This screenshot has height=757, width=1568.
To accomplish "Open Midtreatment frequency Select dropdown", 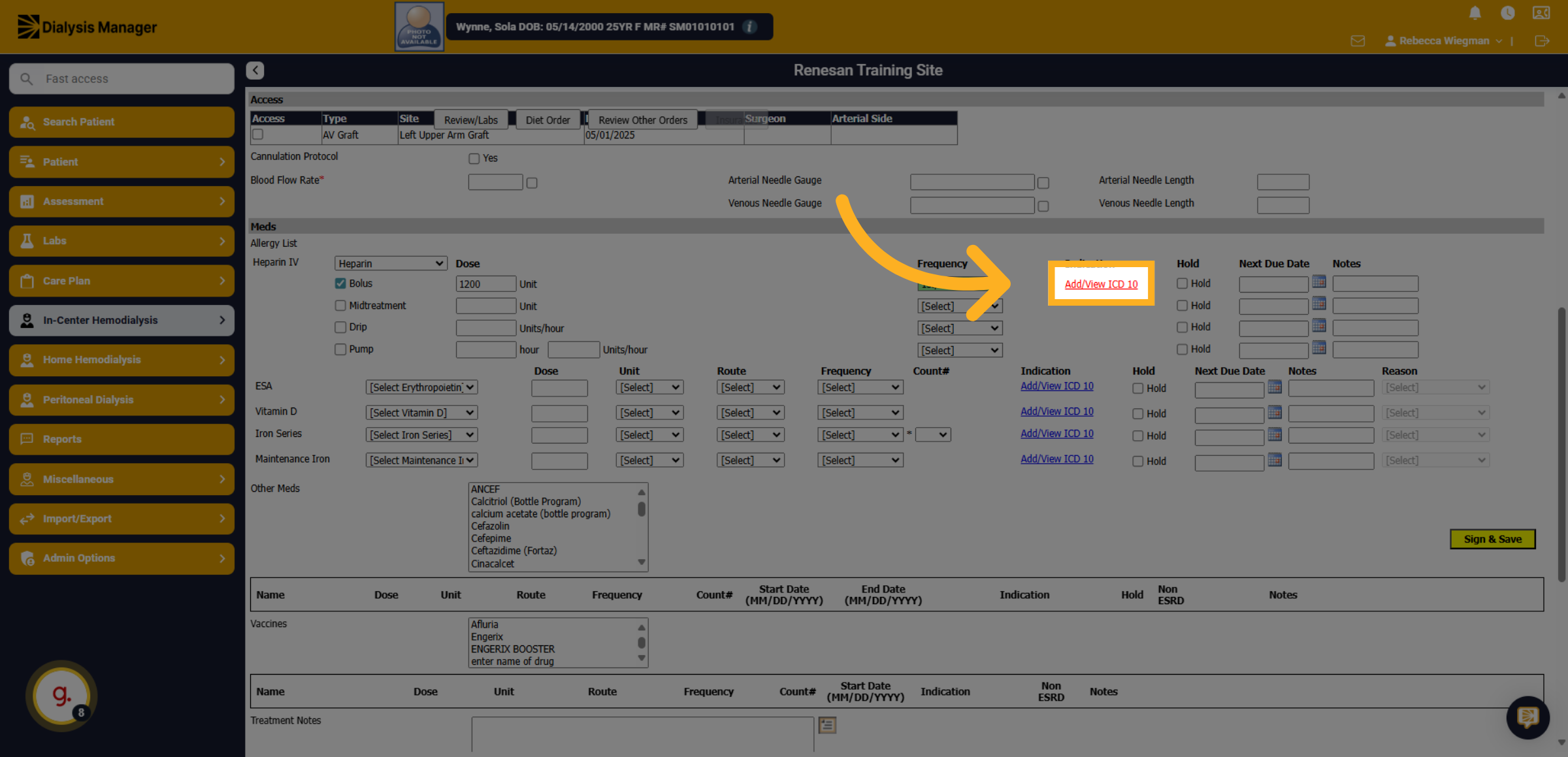I will [x=960, y=306].
